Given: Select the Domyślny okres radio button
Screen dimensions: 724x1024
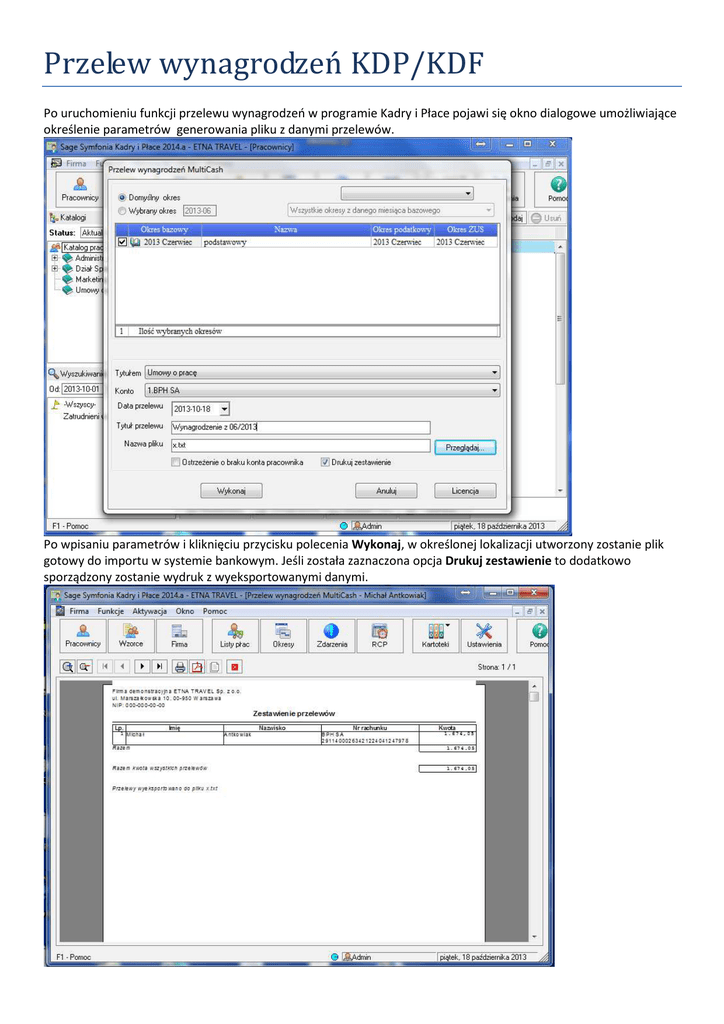Looking at the screenshot, I should point(123,198).
